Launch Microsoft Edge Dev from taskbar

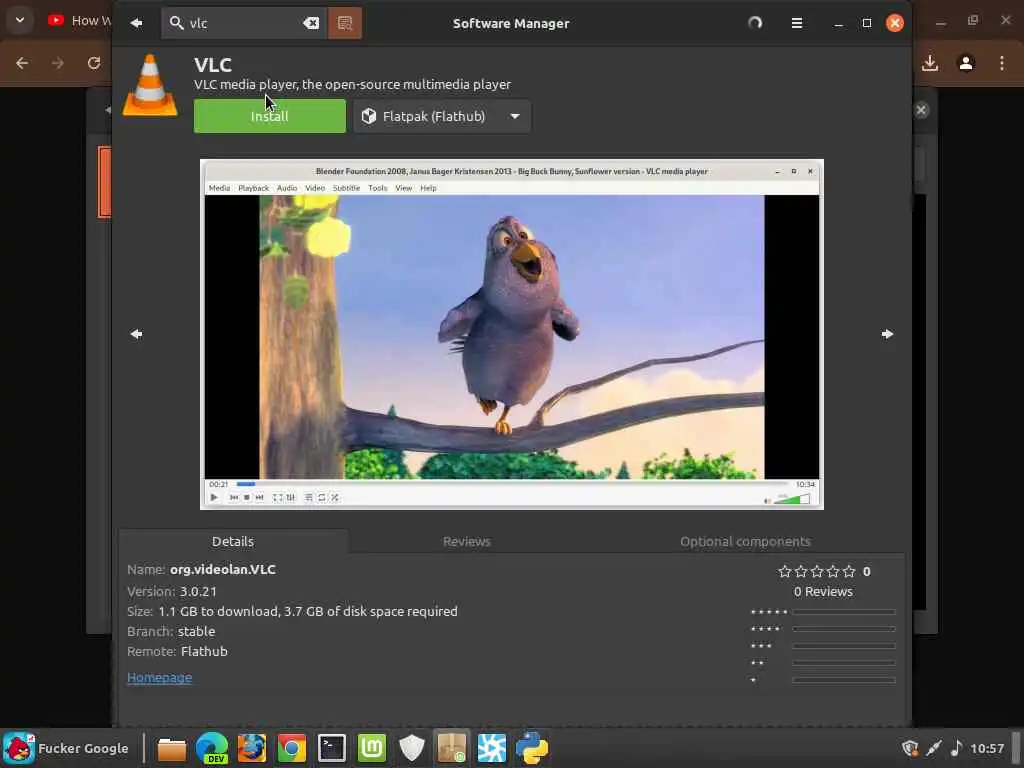tap(212, 748)
